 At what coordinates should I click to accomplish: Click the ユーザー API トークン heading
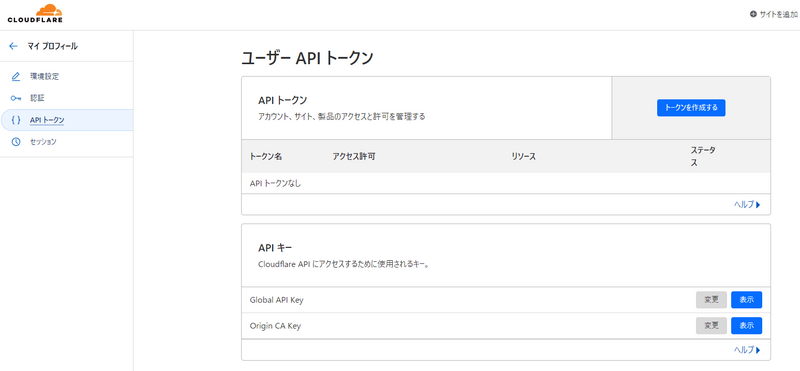pos(307,59)
